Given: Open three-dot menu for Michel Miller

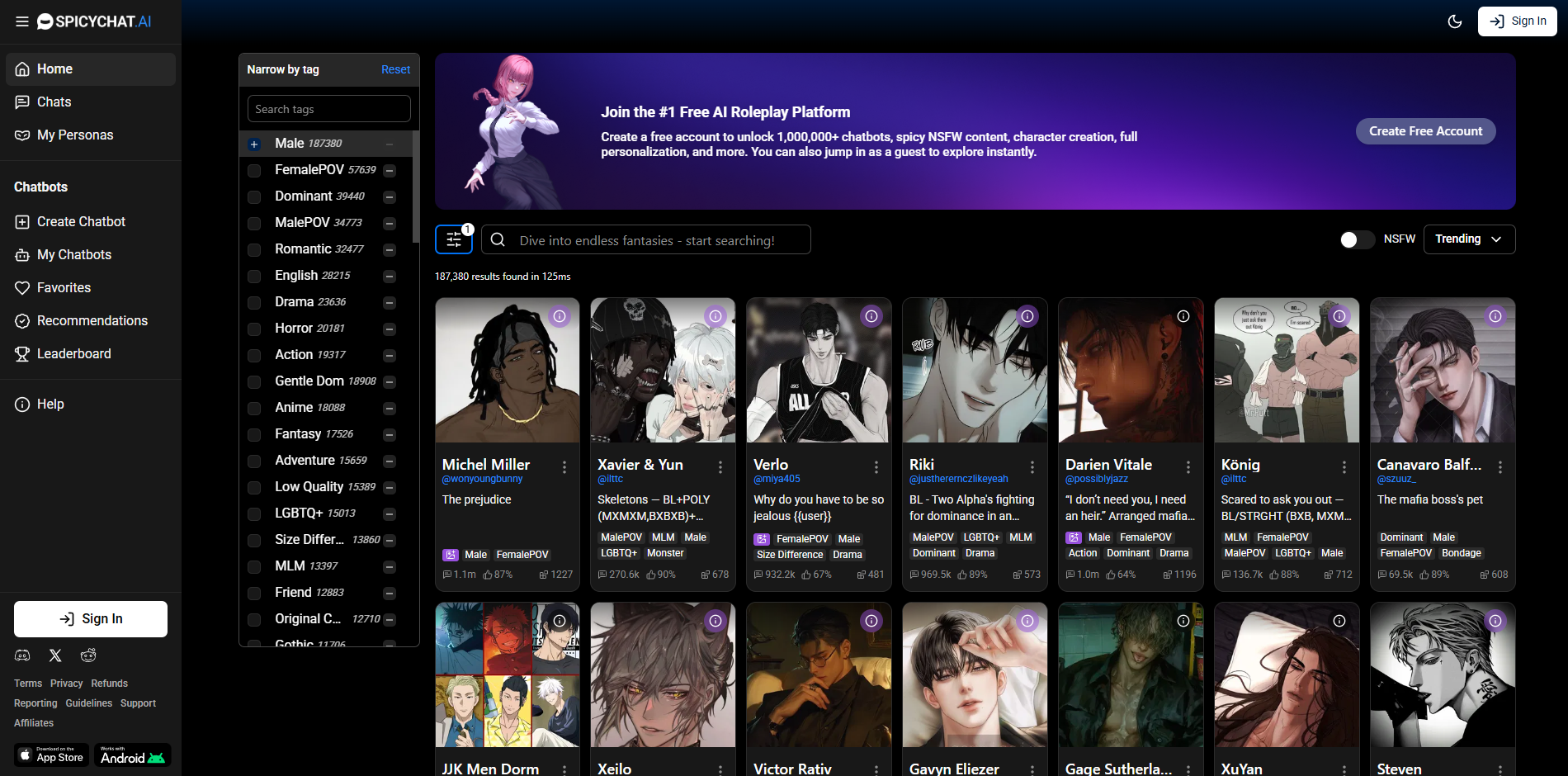Looking at the screenshot, I should point(564,467).
